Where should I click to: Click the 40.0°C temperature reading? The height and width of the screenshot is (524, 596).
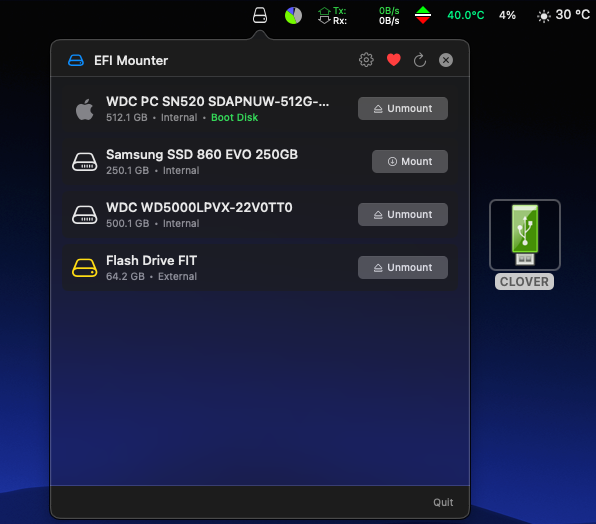pyautogui.click(x=466, y=15)
